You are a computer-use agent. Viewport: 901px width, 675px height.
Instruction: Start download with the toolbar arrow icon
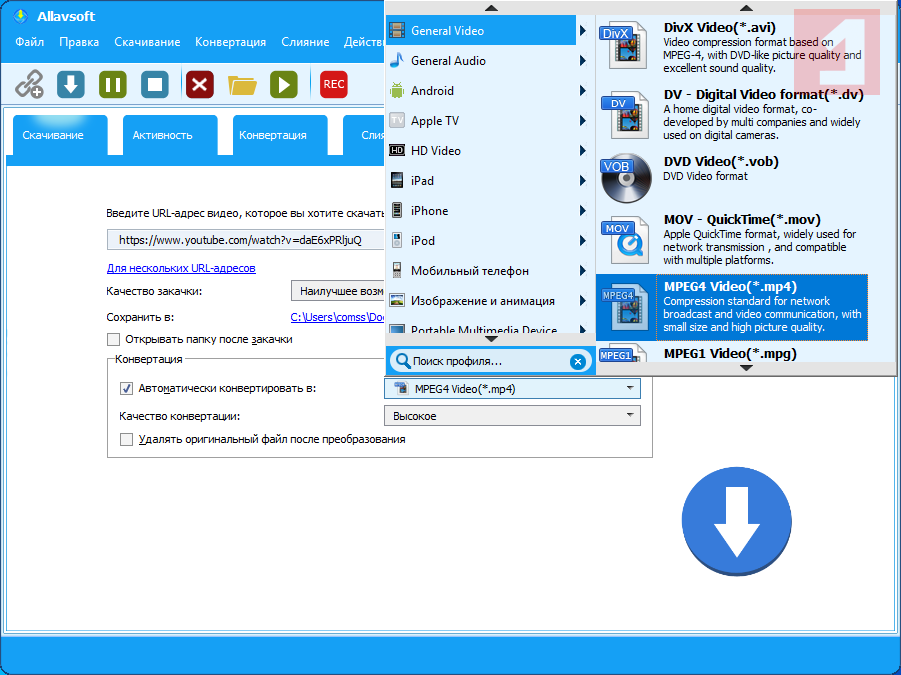point(71,84)
